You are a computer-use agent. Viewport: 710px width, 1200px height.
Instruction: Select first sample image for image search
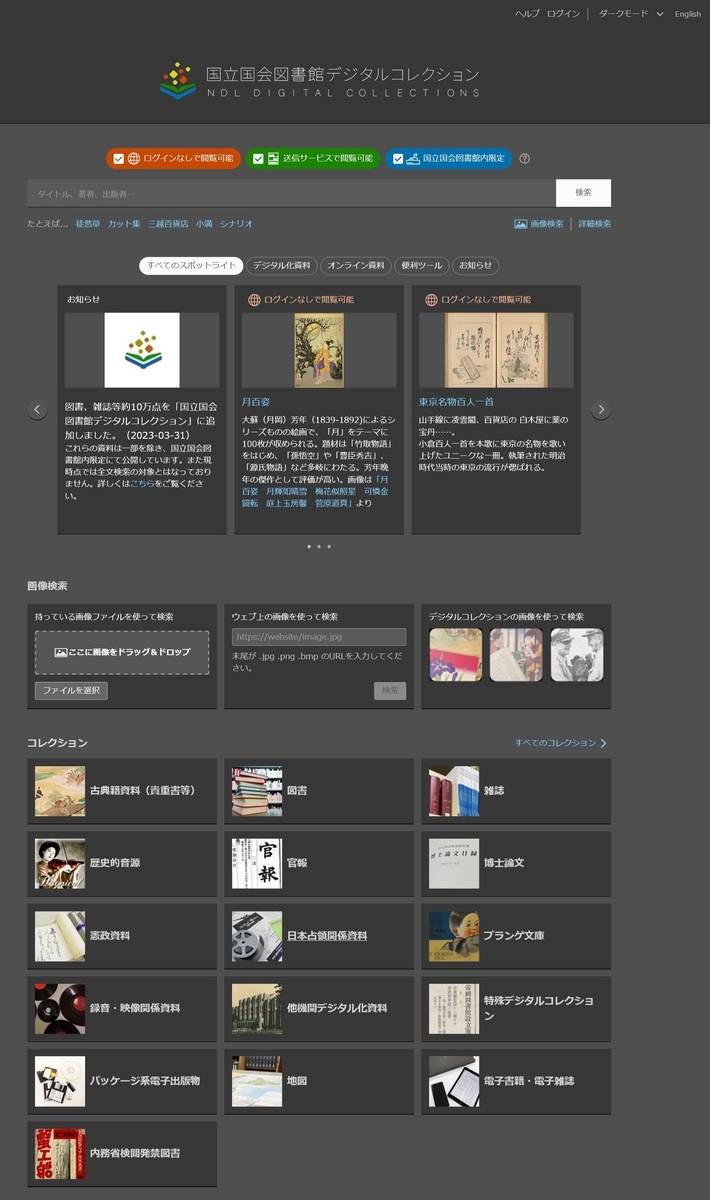456,655
